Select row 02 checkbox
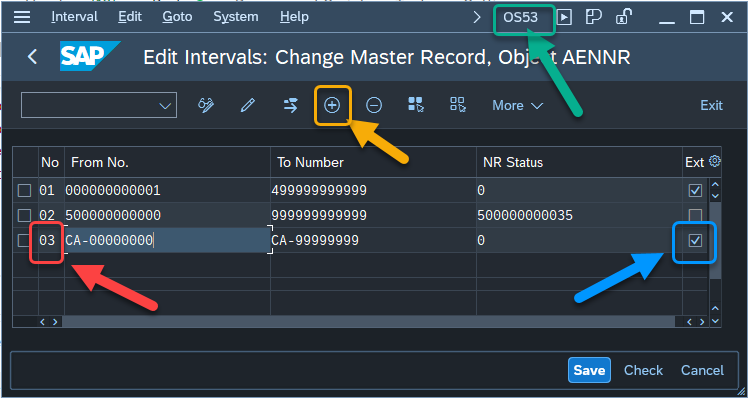The height and width of the screenshot is (398, 748). pos(24,216)
